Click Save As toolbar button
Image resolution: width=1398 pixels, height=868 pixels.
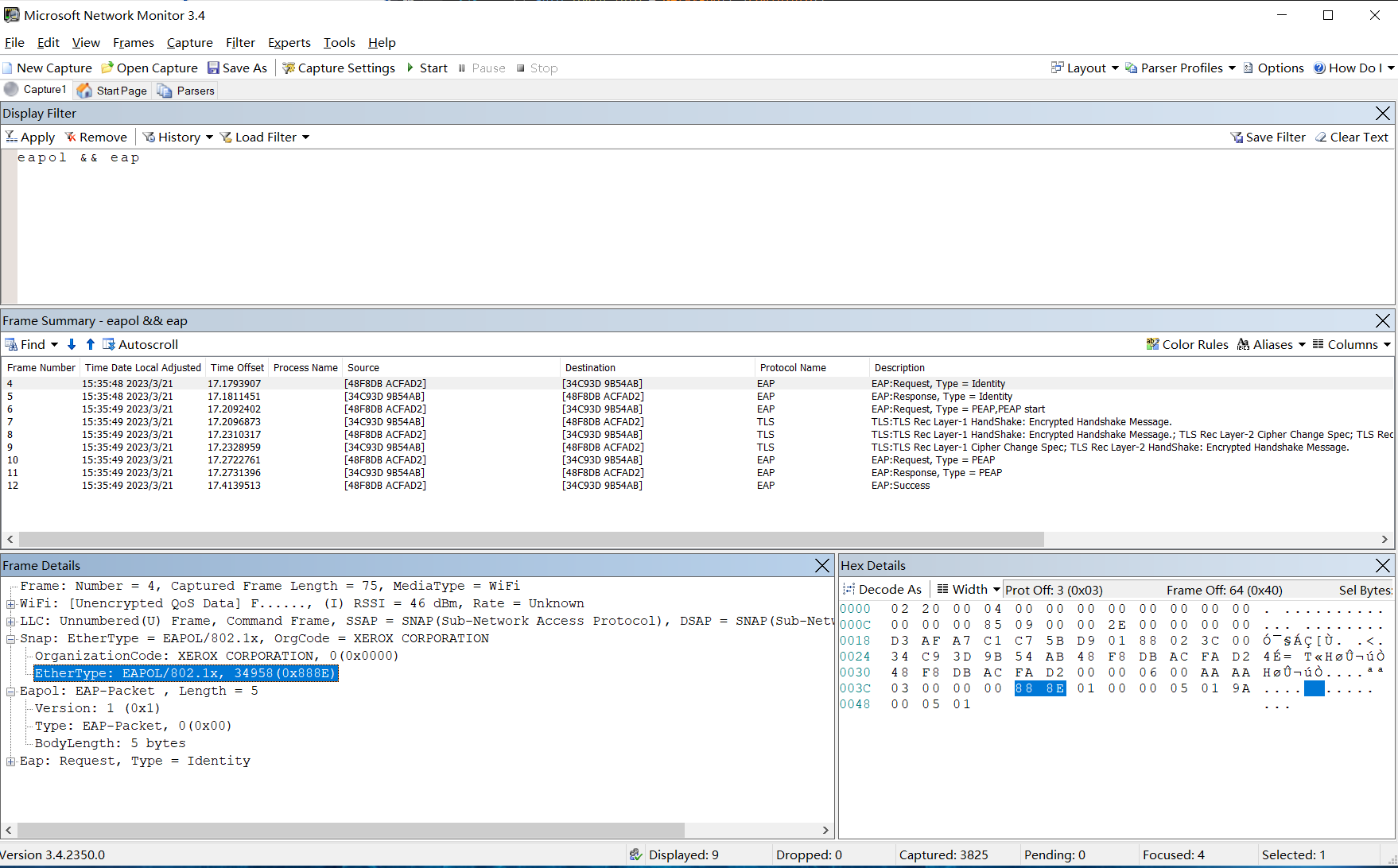point(237,68)
